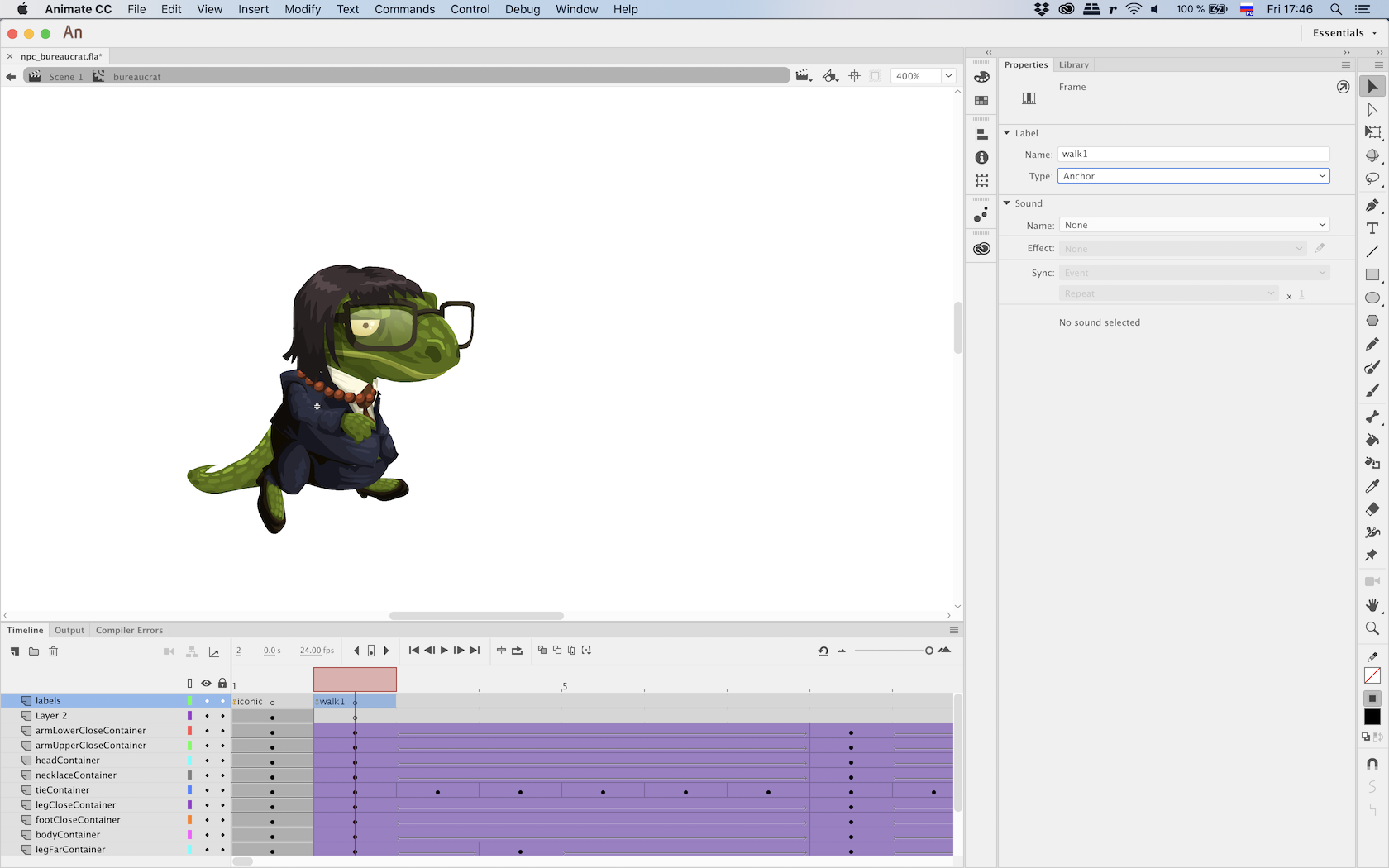Select the Text tool in the toolbar

pyautogui.click(x=1372, y=228)
